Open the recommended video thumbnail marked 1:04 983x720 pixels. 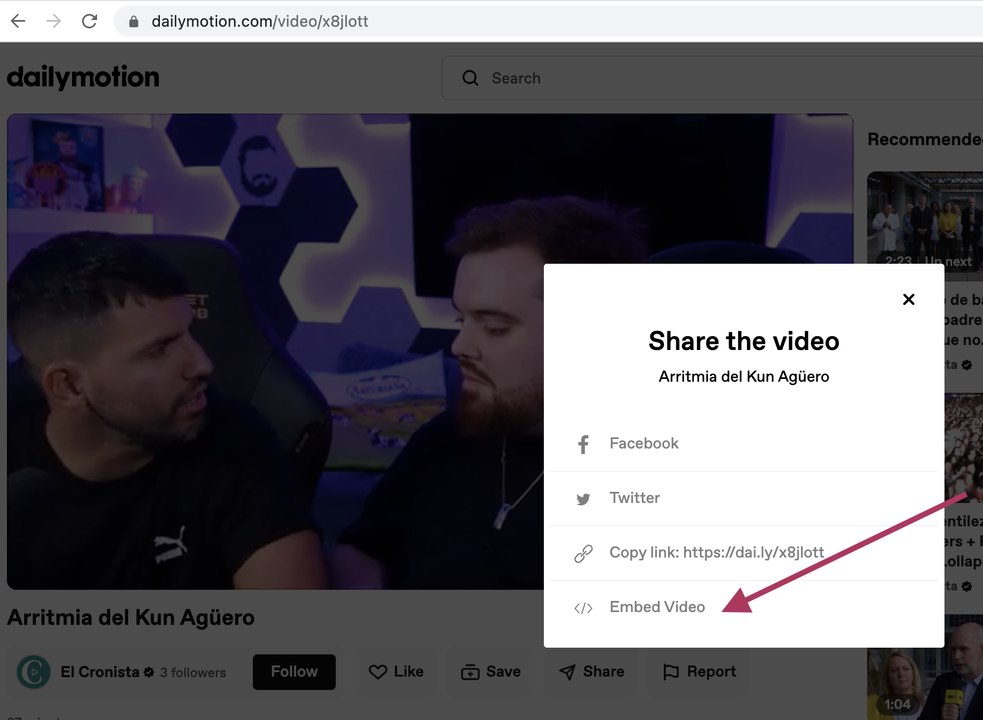[x=925, y=667]
